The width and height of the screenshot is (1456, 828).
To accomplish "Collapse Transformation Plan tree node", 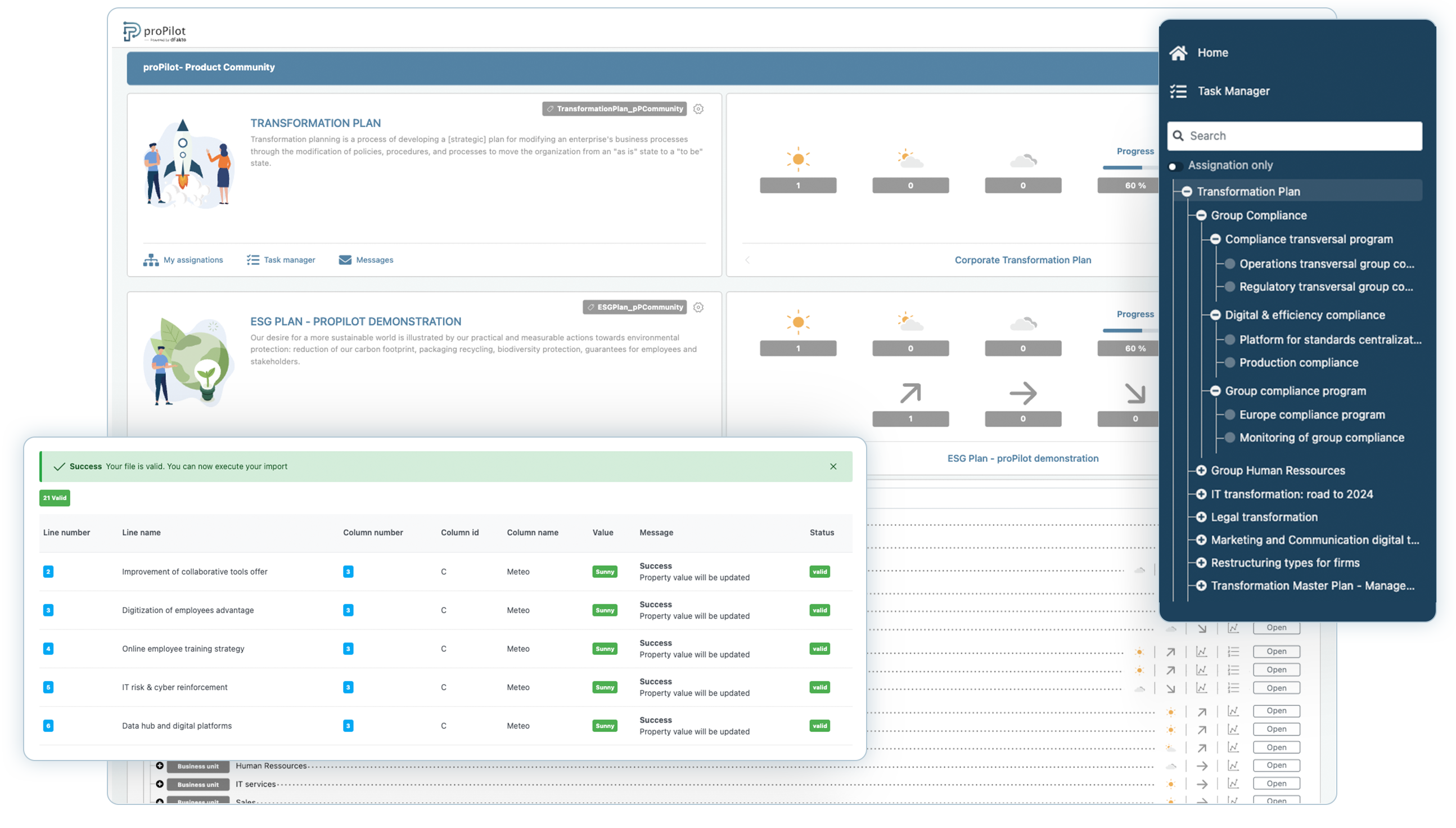I will 1187,192.
